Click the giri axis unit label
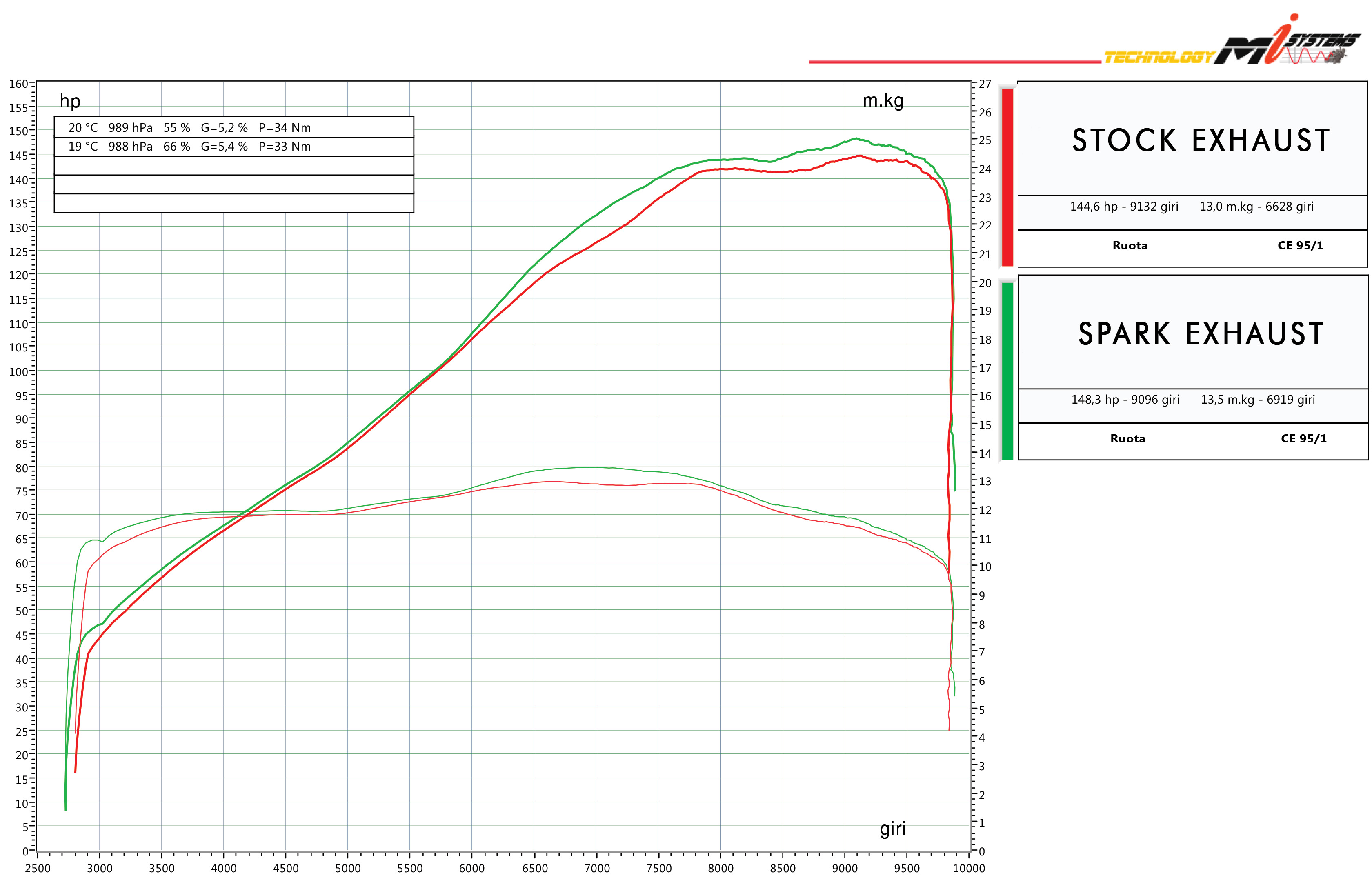1372x891 pixels. (892, 829)
